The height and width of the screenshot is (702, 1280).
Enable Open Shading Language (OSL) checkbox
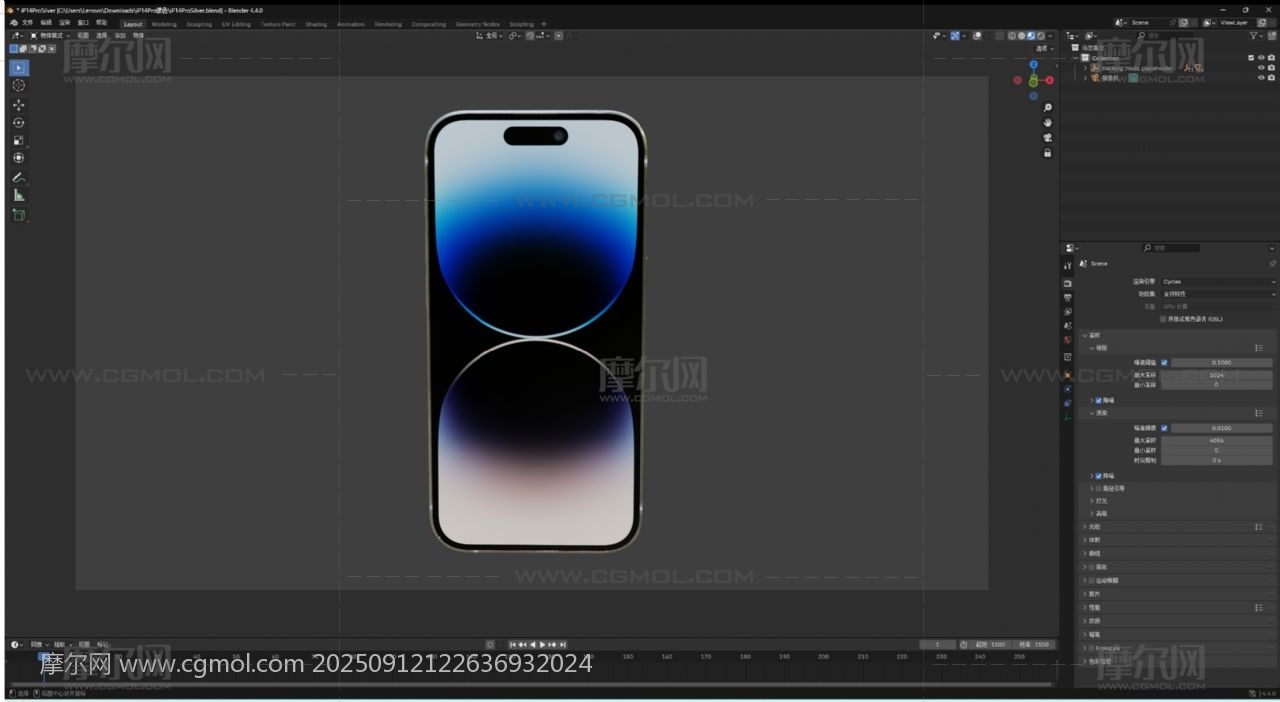pyautogui.click(x=1163, y=319)
